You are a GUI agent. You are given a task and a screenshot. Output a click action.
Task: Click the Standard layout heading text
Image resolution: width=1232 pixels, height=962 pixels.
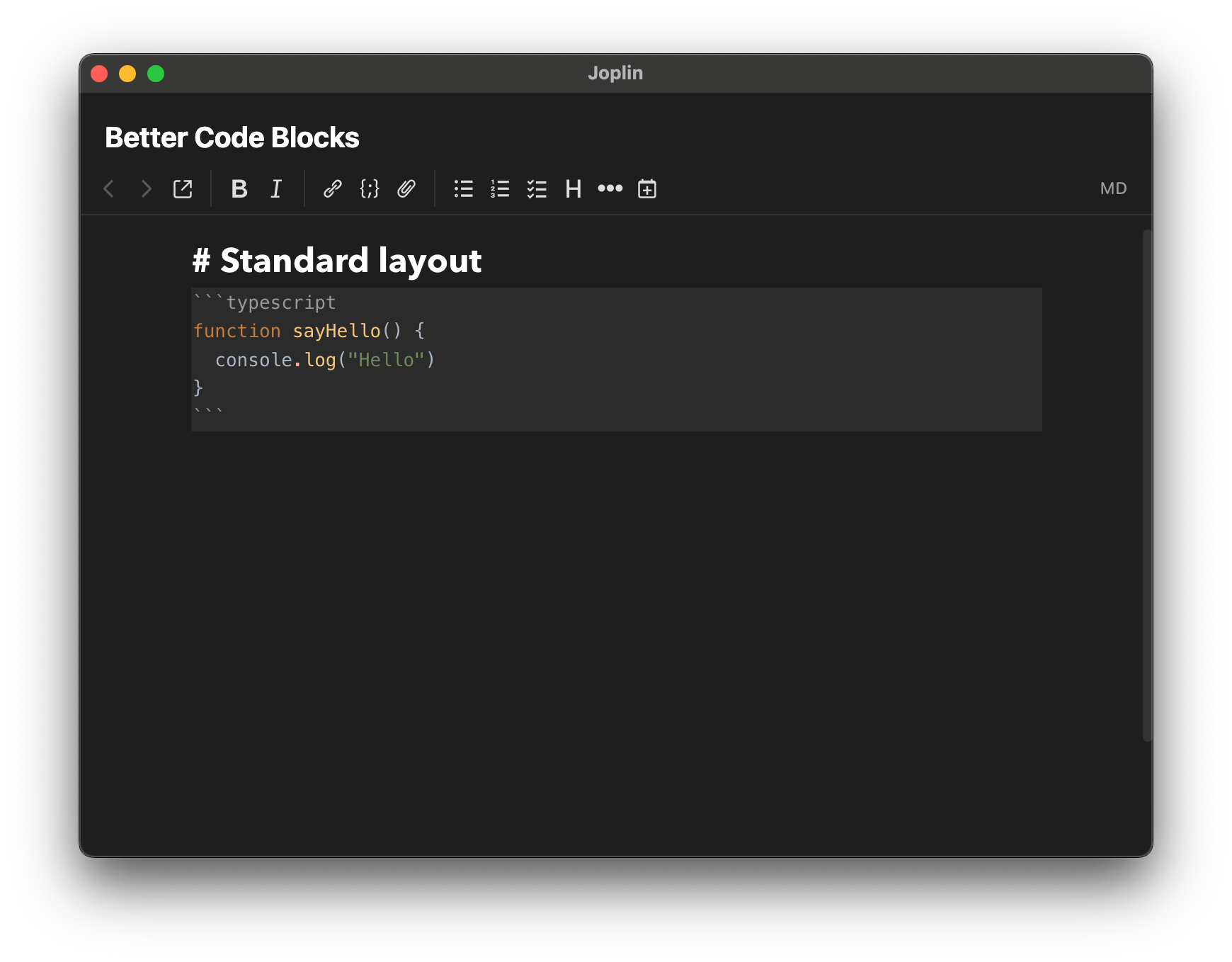pyautogui.click(x=338, y=260)
